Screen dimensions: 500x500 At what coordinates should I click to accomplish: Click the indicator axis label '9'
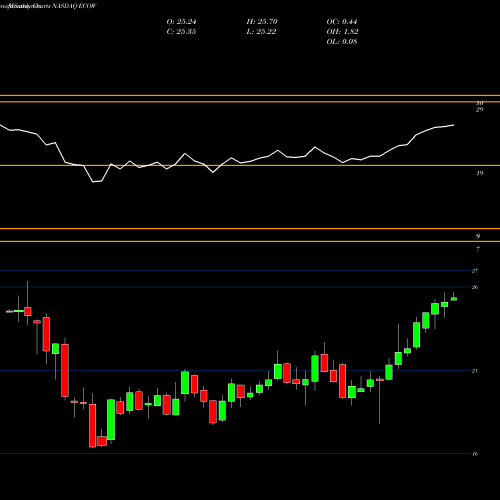478,236
